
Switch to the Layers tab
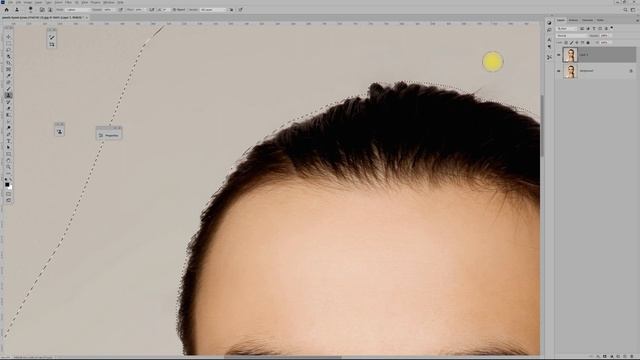(x=561, y=20)
